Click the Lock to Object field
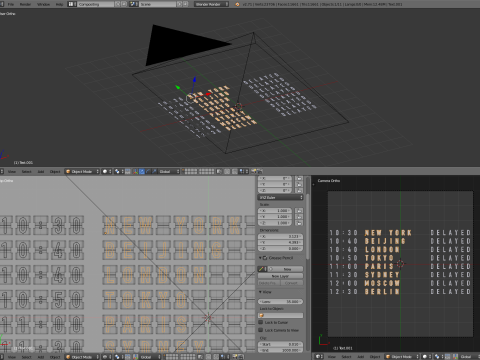480x360 pixels. tap(281, 315)
